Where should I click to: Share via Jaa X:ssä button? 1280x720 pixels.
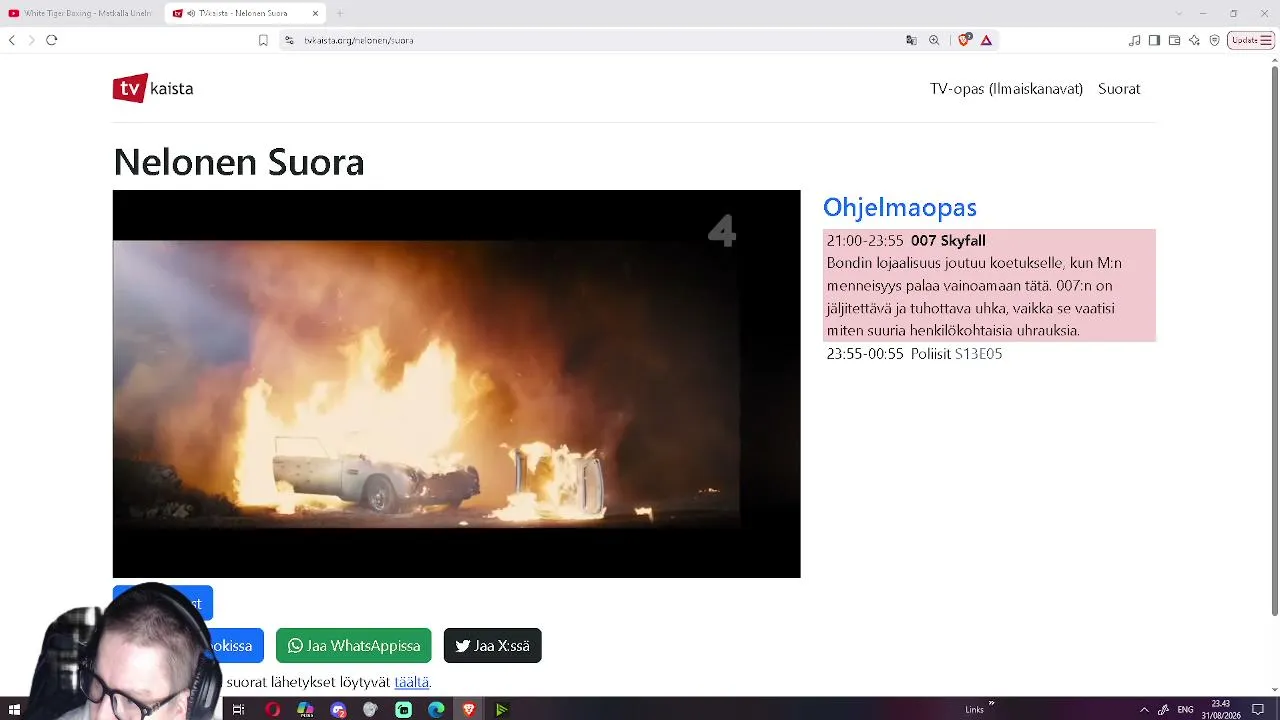(492, 646)
